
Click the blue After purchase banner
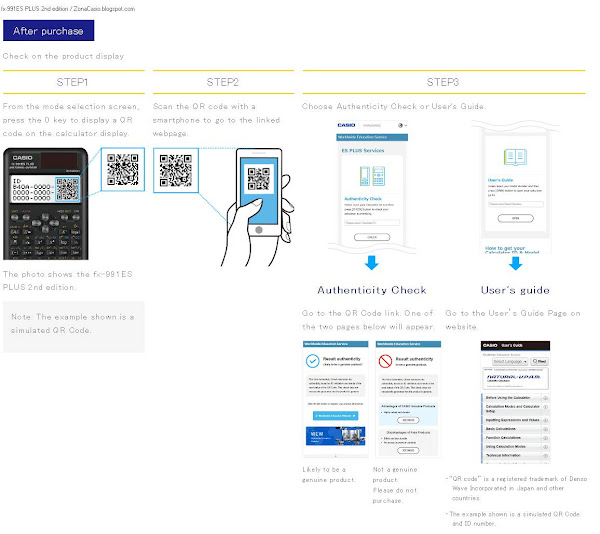point(49,31)
